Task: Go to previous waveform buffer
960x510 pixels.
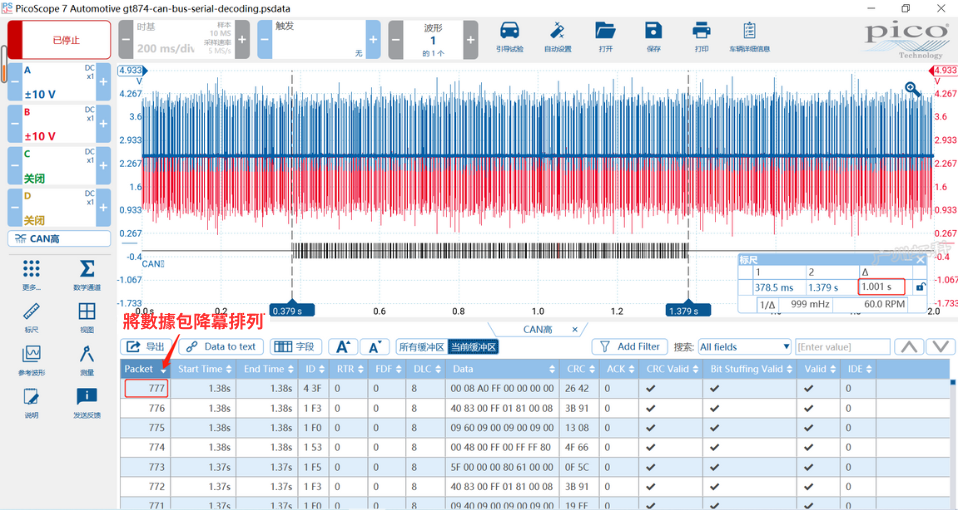Action: [396, 40]
